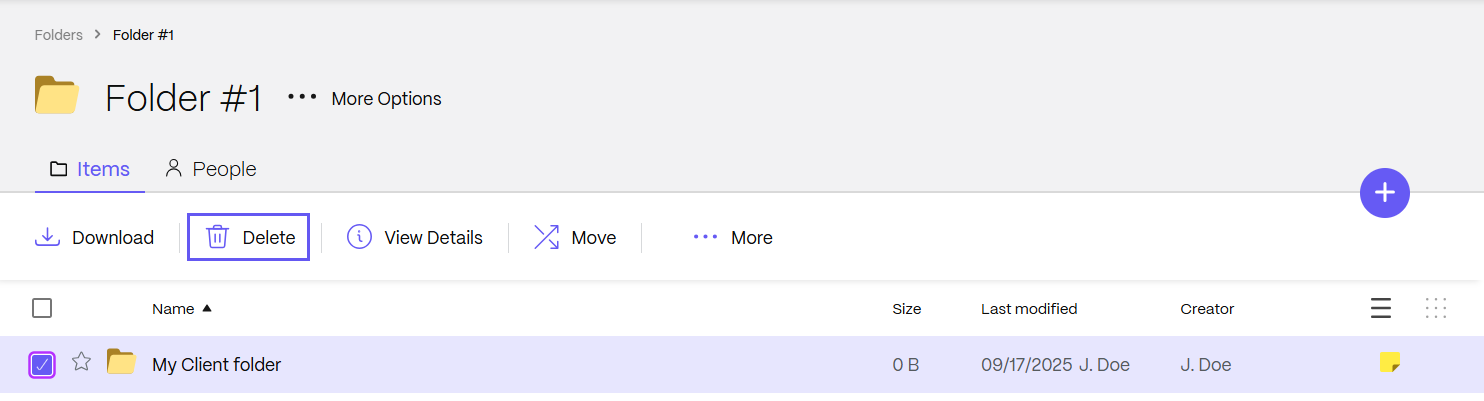Open the More actions ellipsis in toolbar
Viewport: 1484px width, 401px height.
(706, 237)
